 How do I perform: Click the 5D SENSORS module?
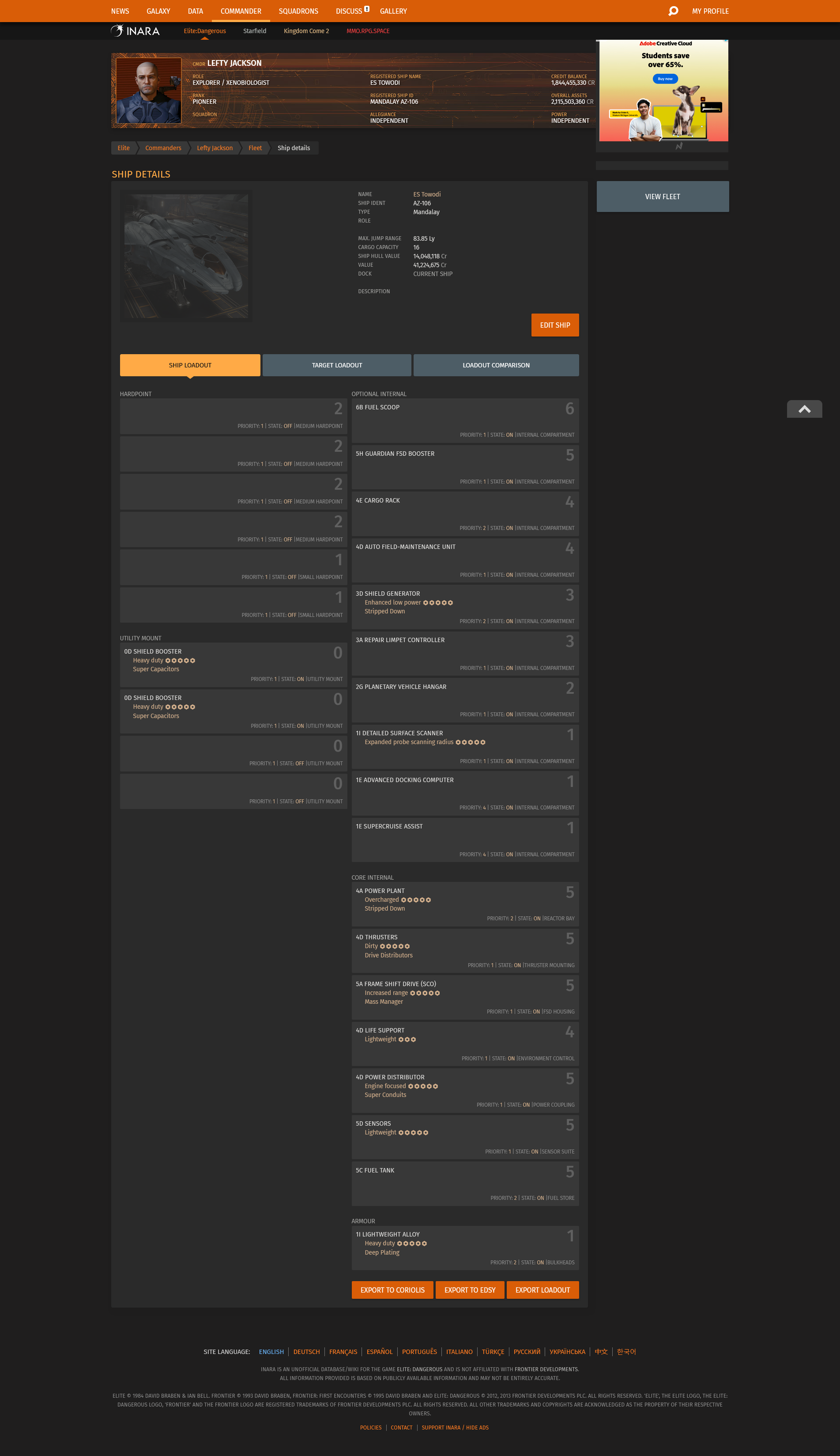point(465,1137)
